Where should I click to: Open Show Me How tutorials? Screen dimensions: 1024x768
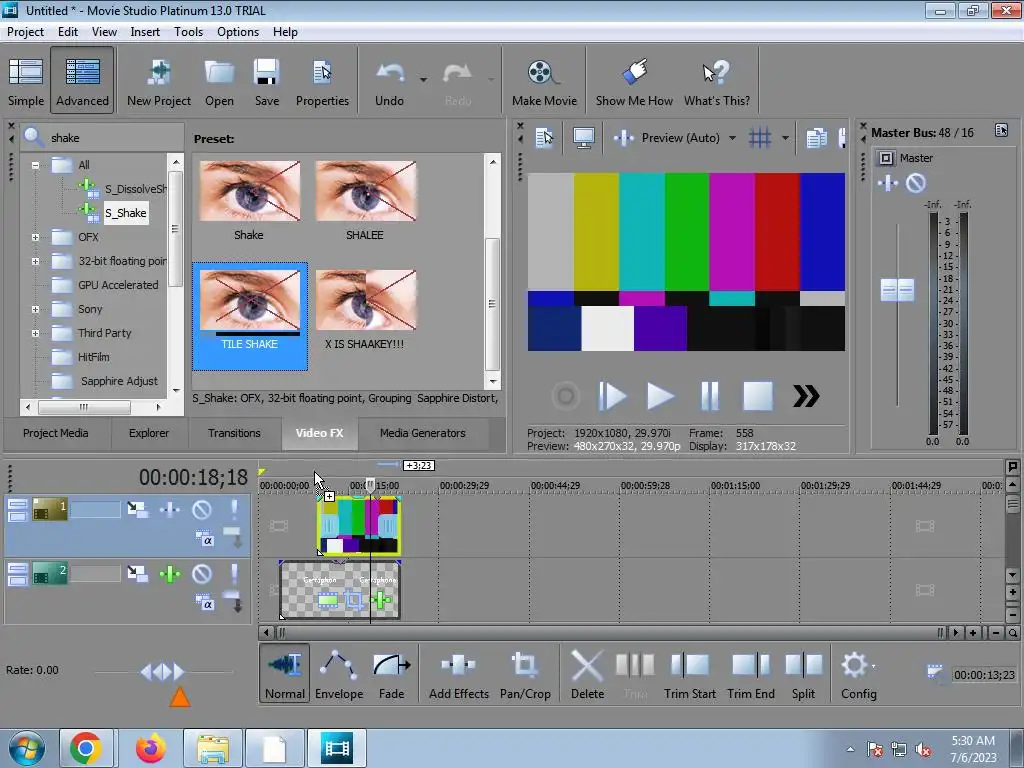(634, 82)
